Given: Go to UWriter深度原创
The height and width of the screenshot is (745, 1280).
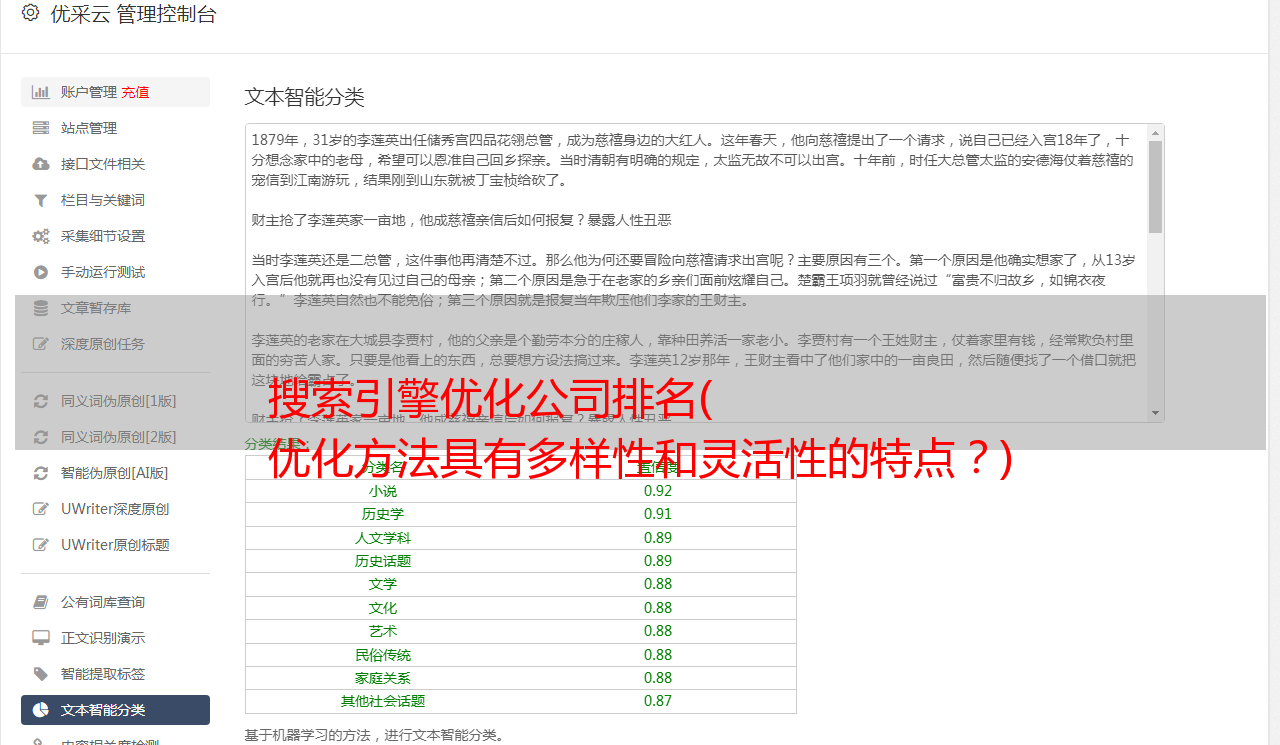Looking at the screenshot, I should (115, 509).
